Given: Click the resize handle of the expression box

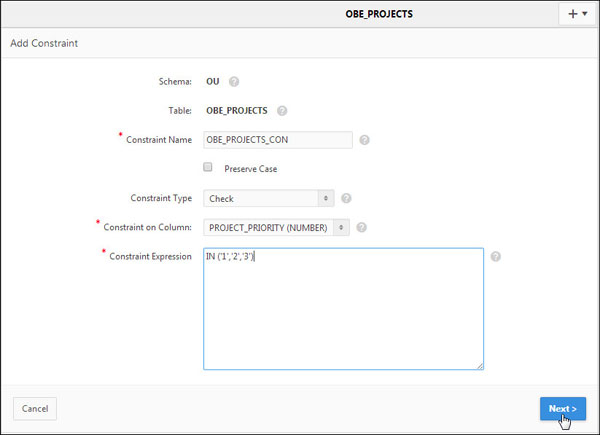Looking at the screenshot, I should 480,366.
